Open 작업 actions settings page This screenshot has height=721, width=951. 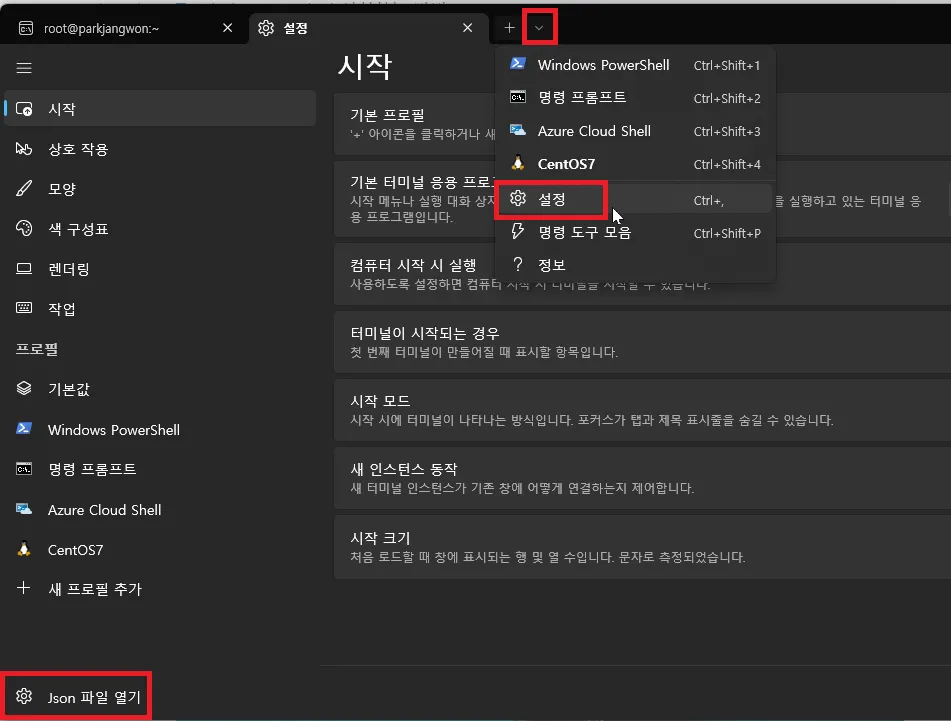160,309
